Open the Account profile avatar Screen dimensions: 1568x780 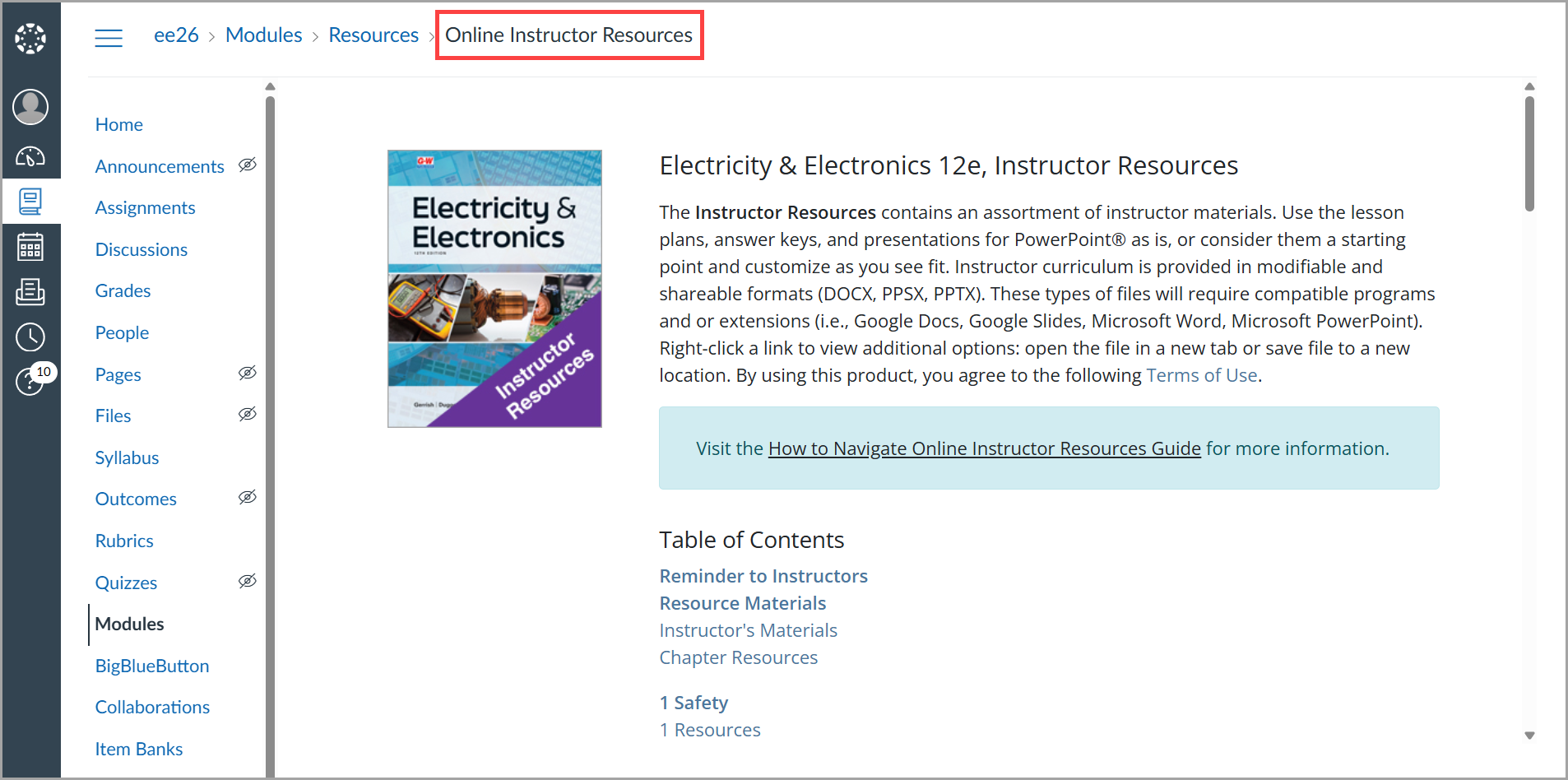pyautogui.click(x=30, y=107)
